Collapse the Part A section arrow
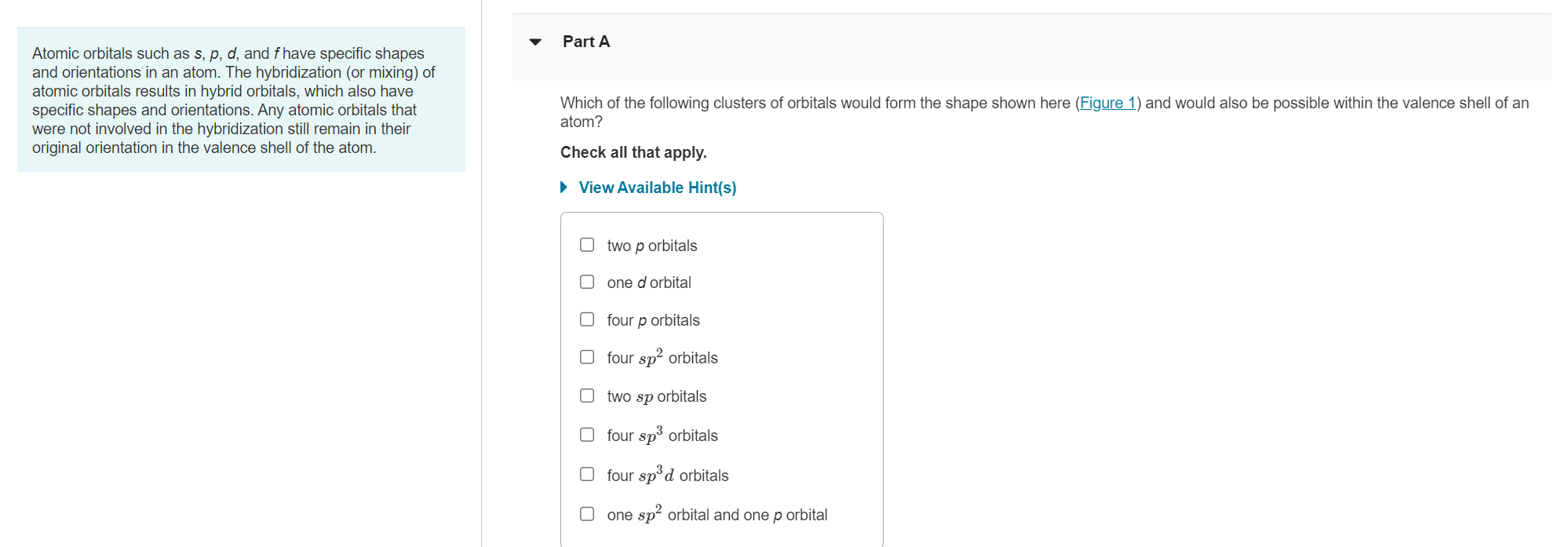This screenshot has width=1568, height=547. pos(535,42)
